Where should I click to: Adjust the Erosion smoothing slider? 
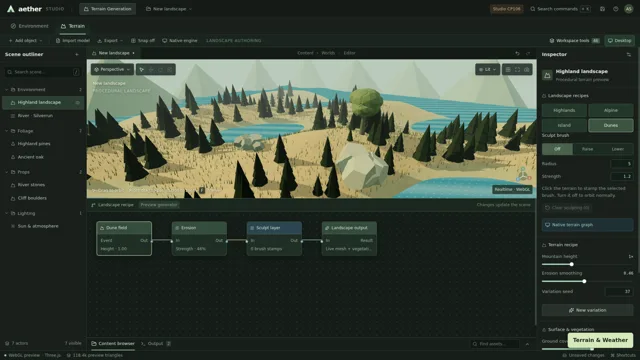587,281
